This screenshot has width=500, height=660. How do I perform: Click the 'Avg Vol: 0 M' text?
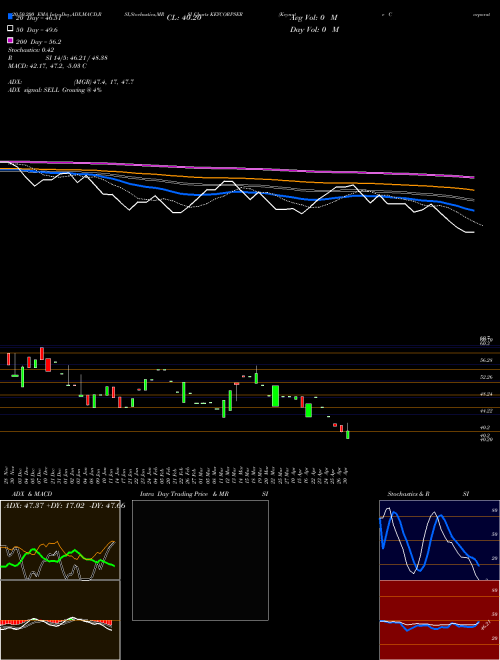(x=314, y=18)
